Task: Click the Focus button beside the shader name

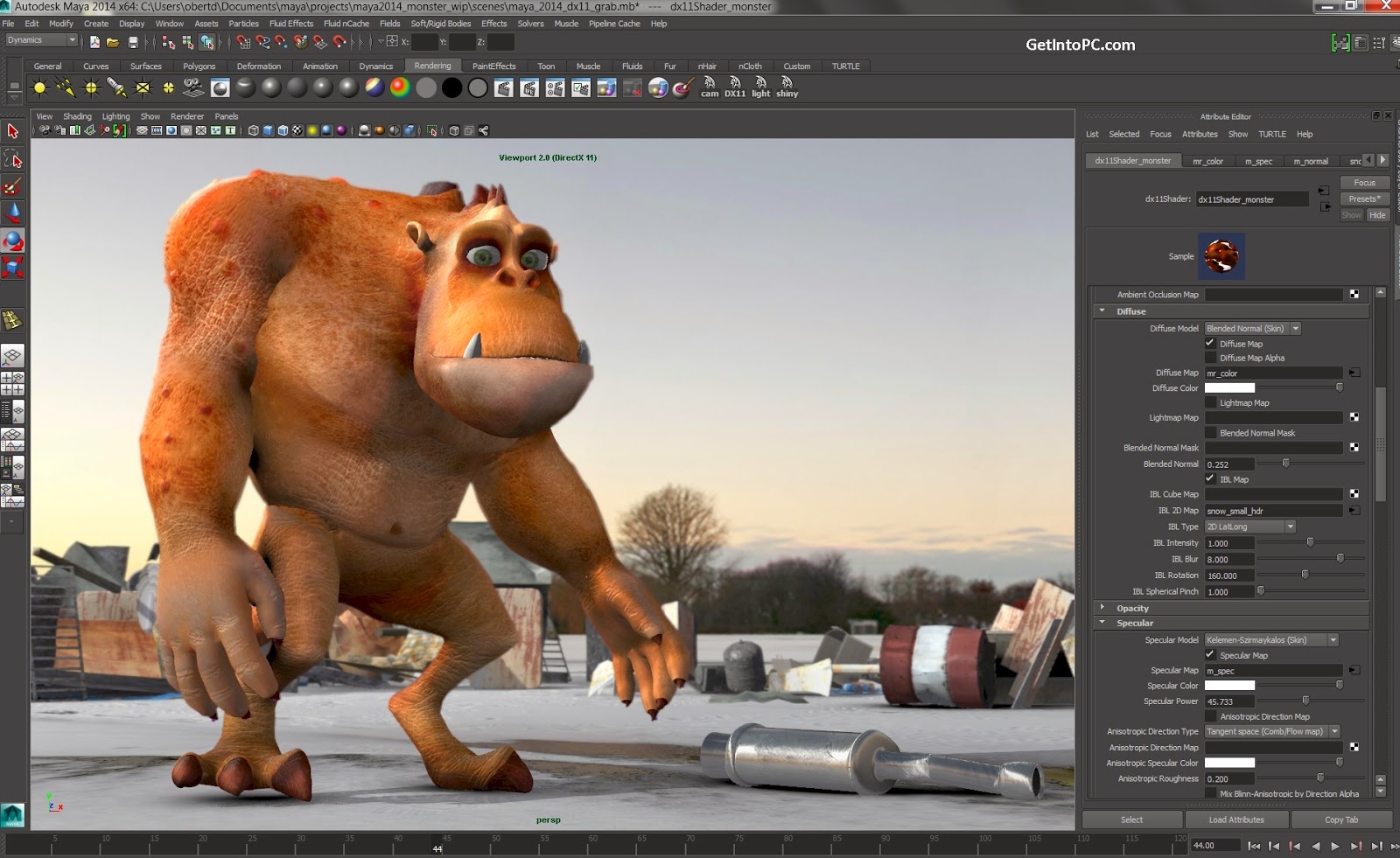Action: (x=1364, y=183)
